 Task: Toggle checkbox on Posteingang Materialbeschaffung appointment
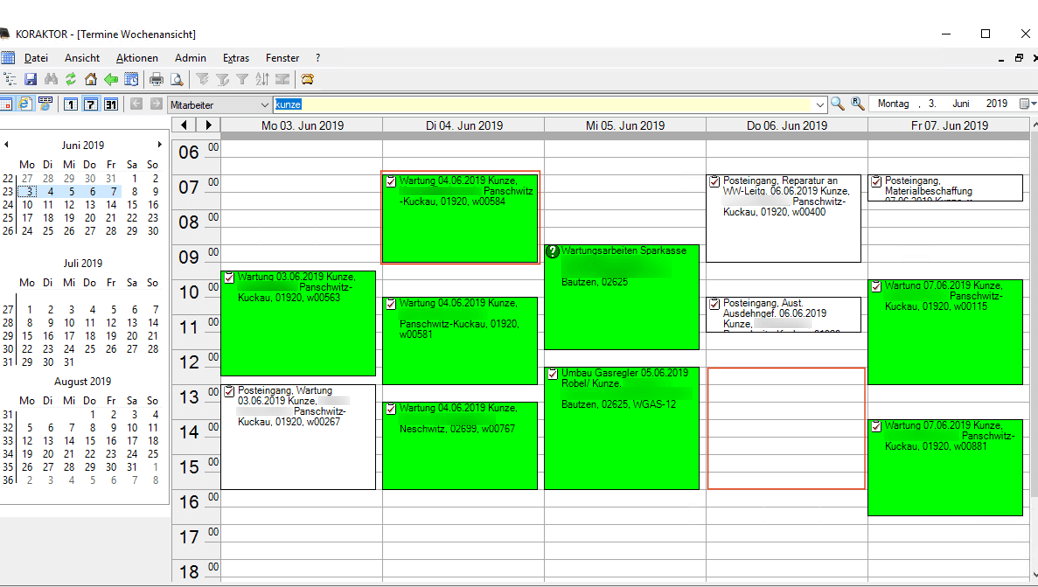coord(877,181)
